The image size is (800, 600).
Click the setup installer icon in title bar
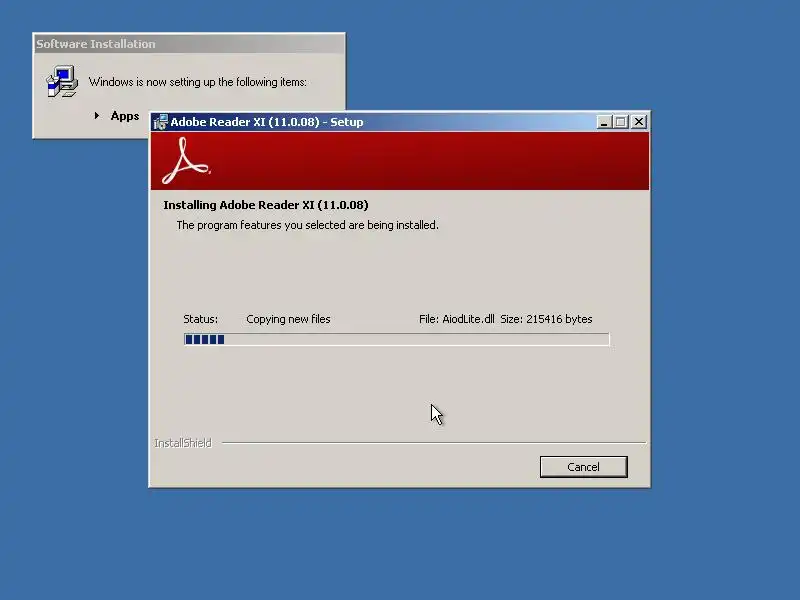pos(161,122)
